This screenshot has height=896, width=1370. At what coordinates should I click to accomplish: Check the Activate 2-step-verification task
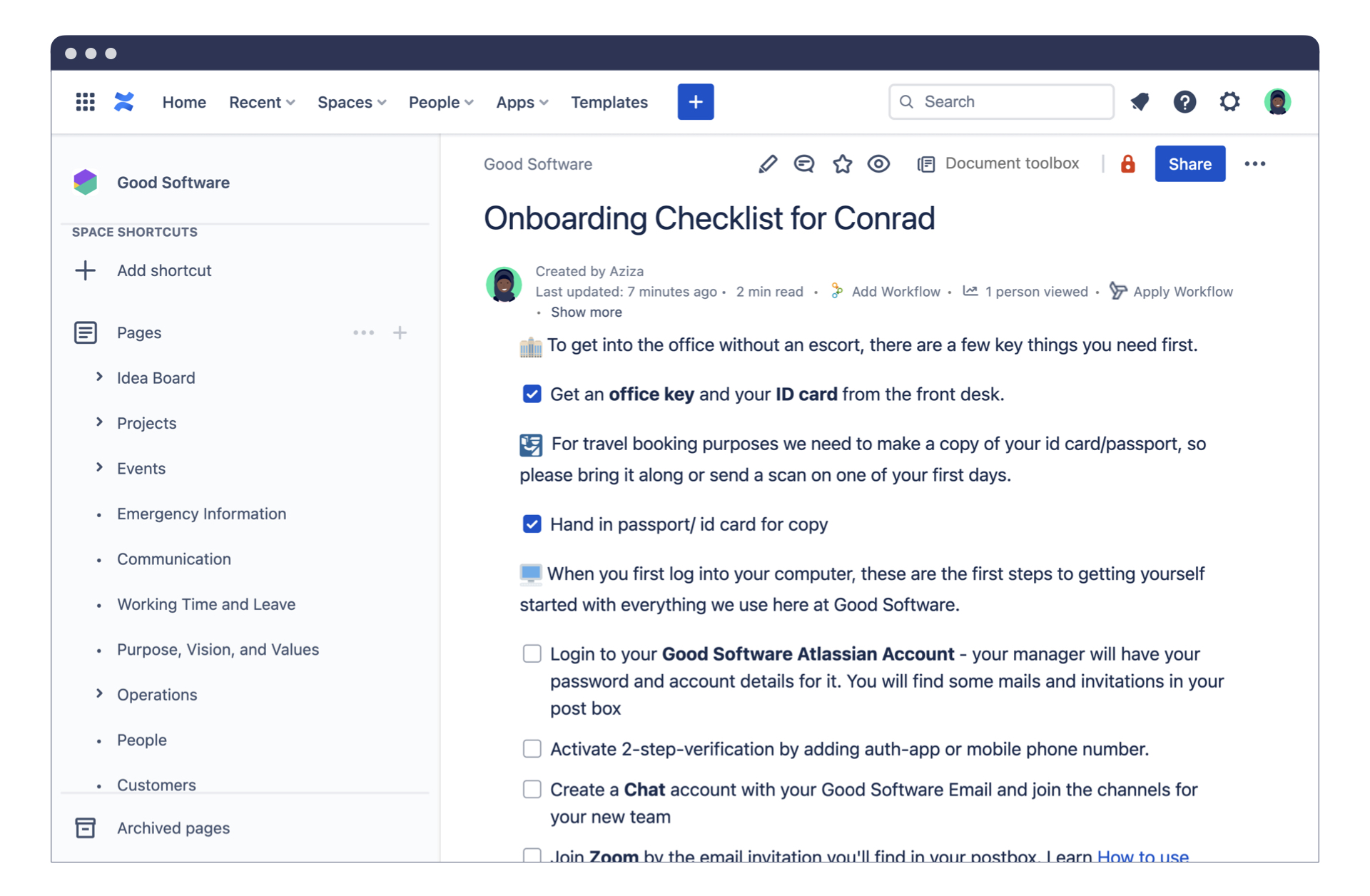point(532,748)
